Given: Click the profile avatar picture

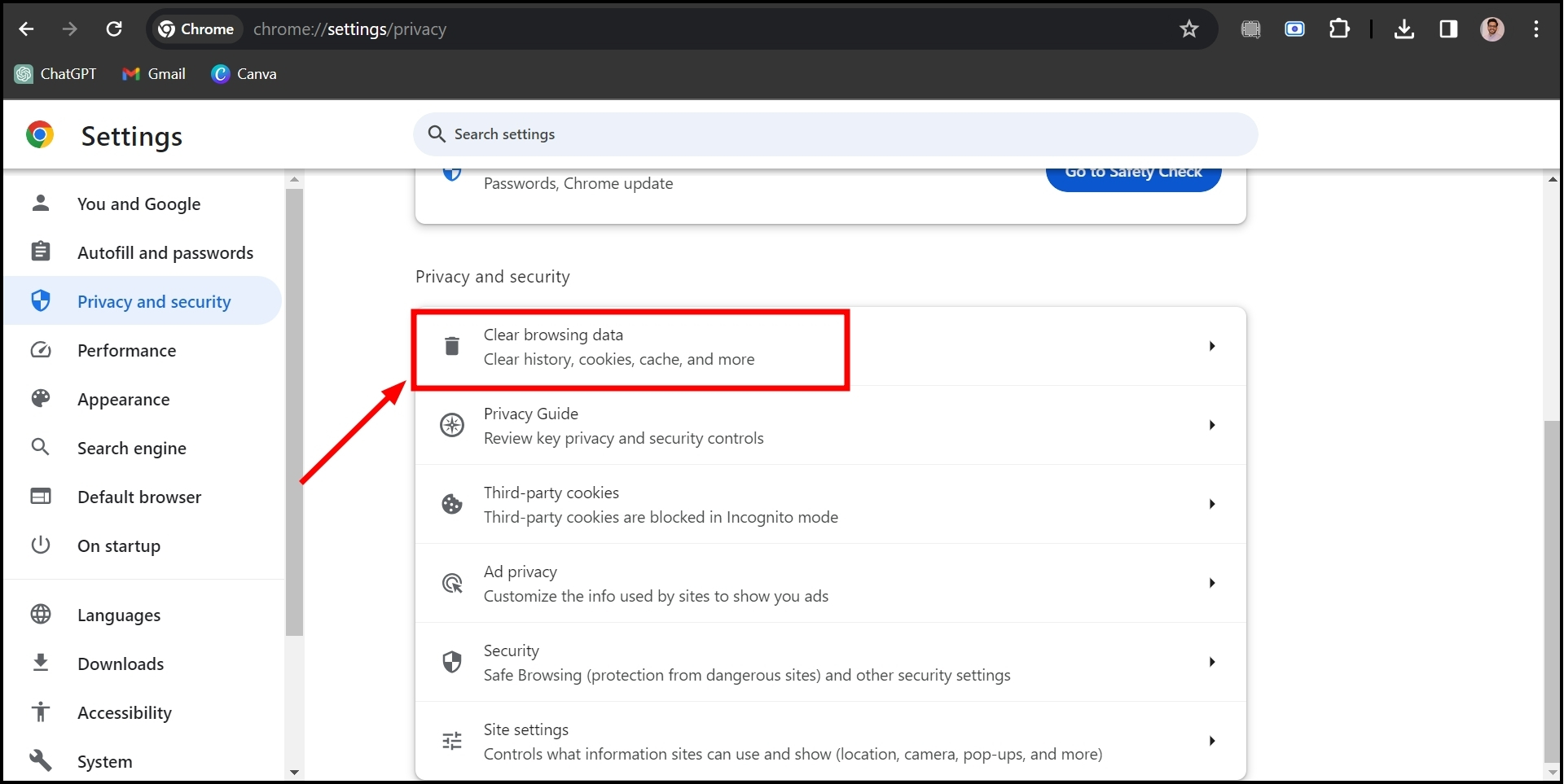Looking at the screenshot, I should coord(1492,29).
